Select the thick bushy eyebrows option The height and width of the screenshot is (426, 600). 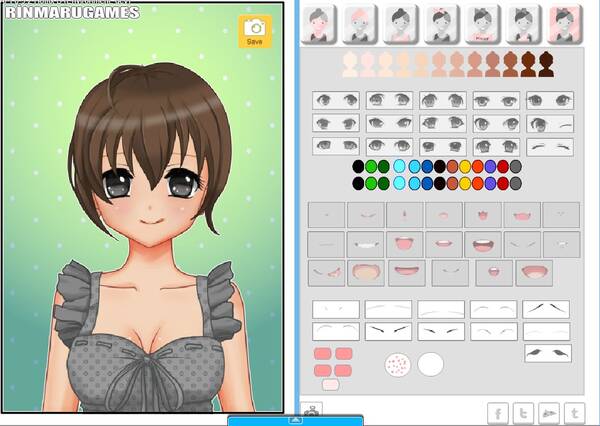click(548, 353)
